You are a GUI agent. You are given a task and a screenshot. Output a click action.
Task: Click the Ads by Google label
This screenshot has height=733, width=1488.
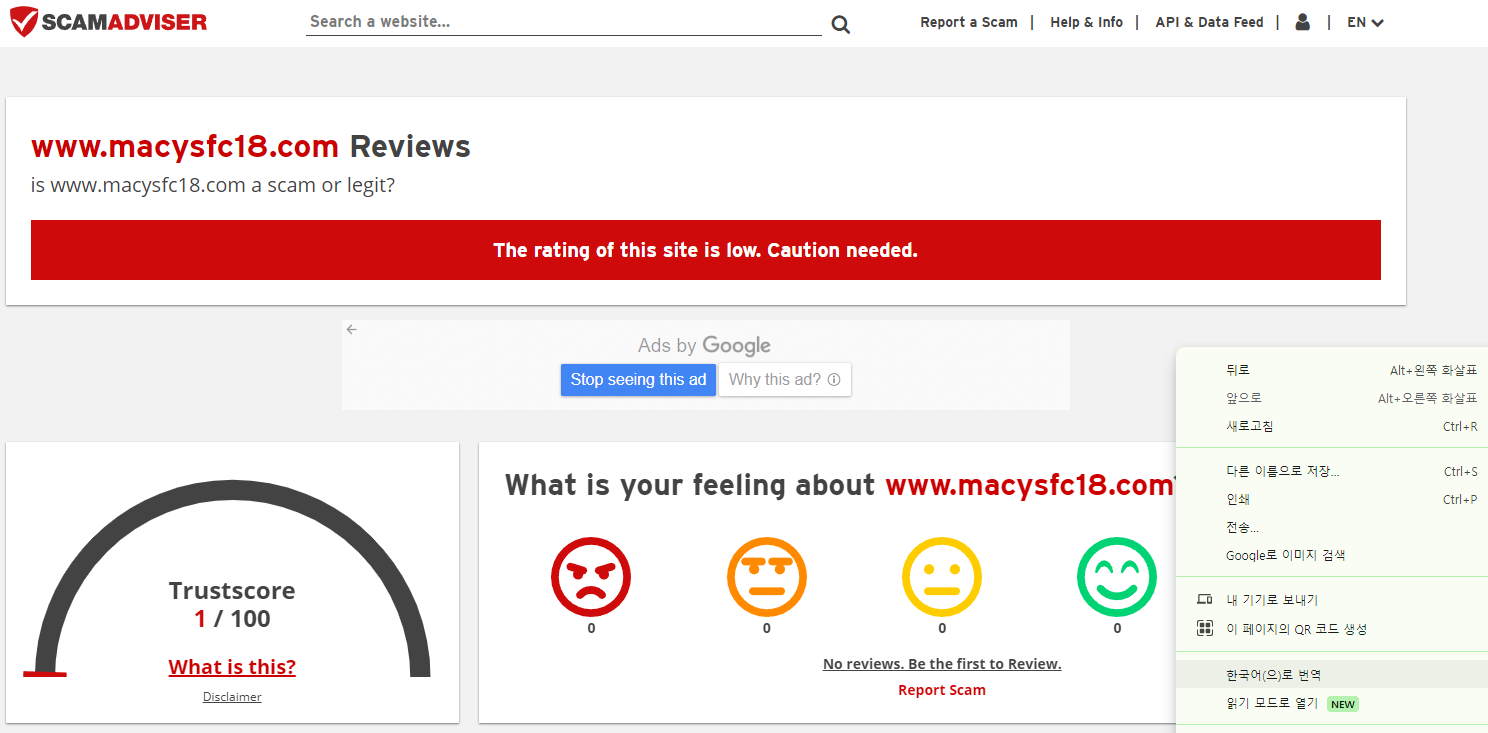pos(704,345)
